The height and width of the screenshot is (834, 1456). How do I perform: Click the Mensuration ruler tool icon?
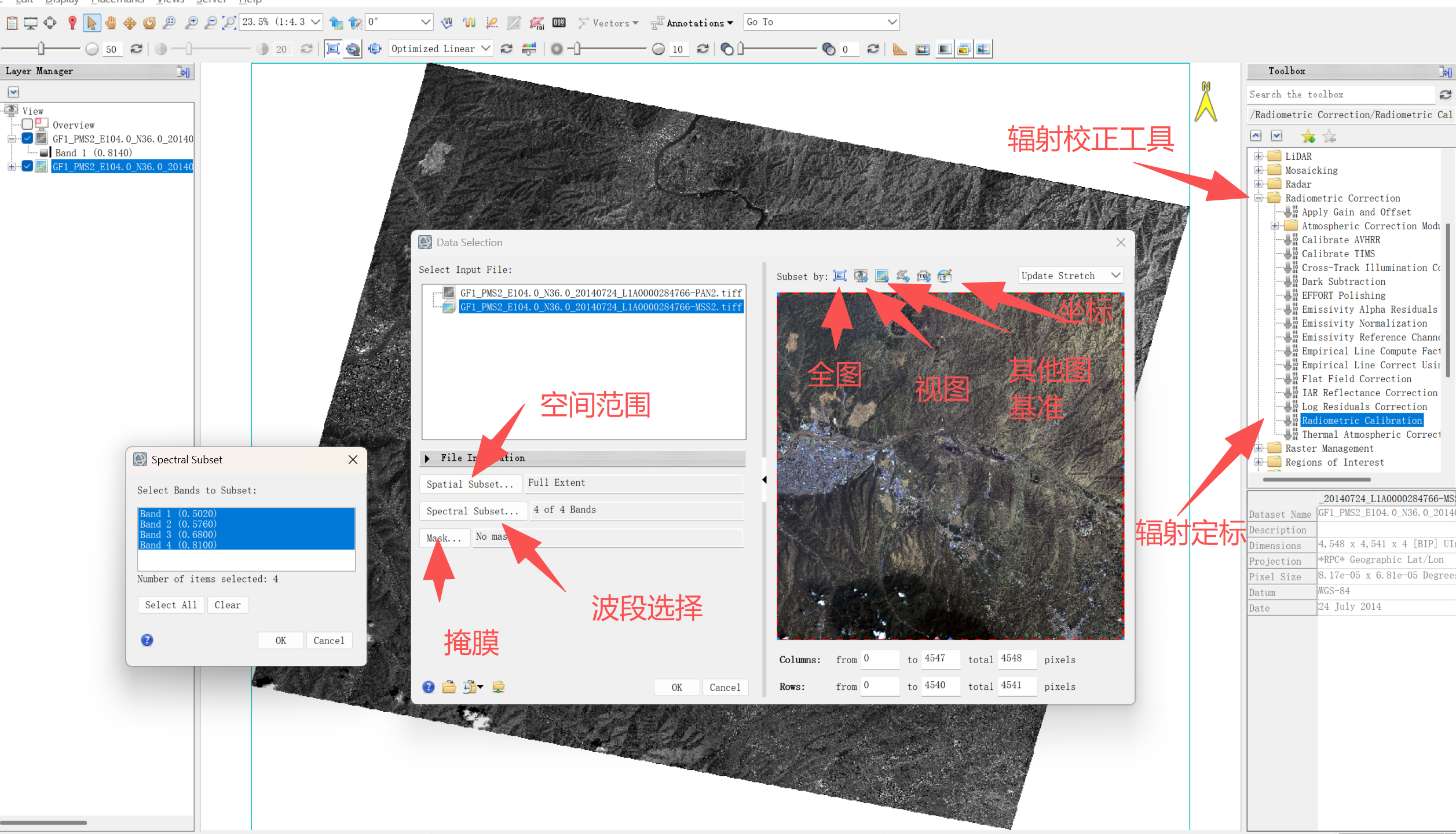click(899, 49)
